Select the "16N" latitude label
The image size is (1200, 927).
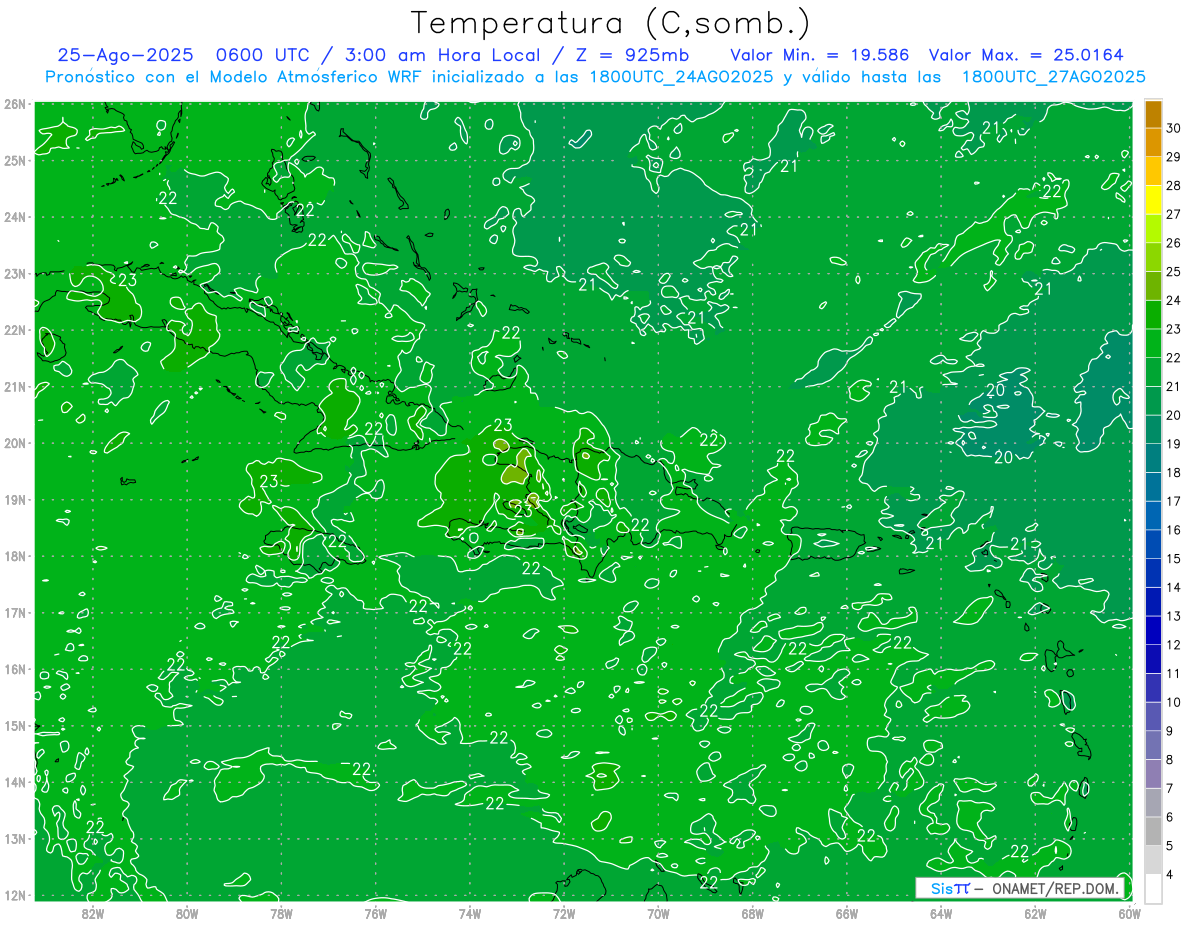(x=15, y=669)
